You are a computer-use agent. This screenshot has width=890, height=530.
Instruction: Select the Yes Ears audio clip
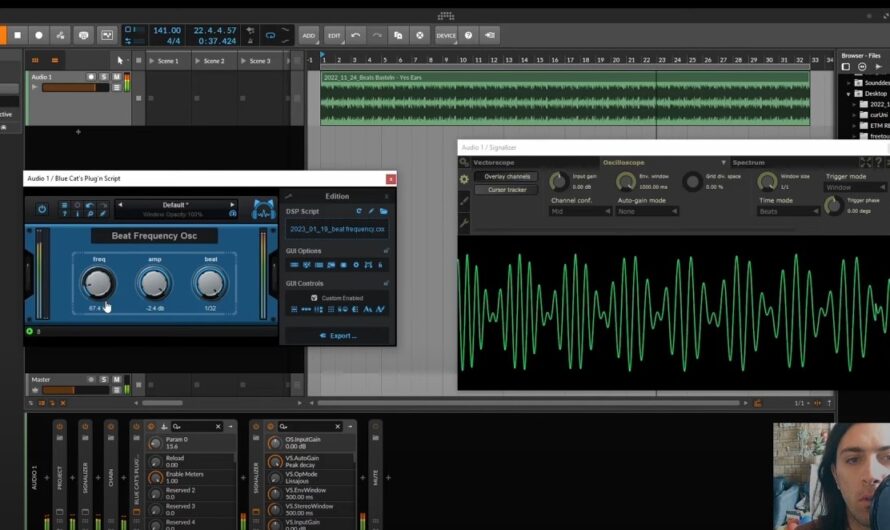click(x=565, y=98)
